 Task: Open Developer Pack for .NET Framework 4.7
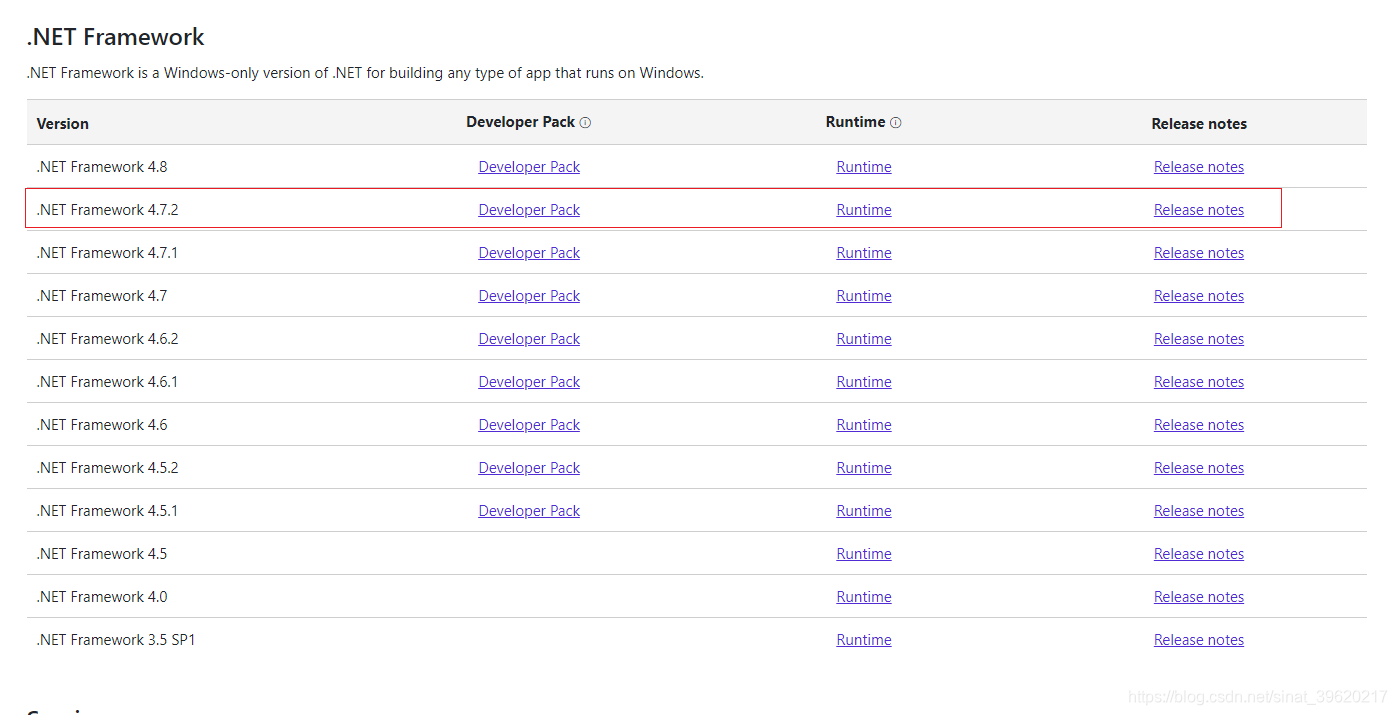point(529,296)
